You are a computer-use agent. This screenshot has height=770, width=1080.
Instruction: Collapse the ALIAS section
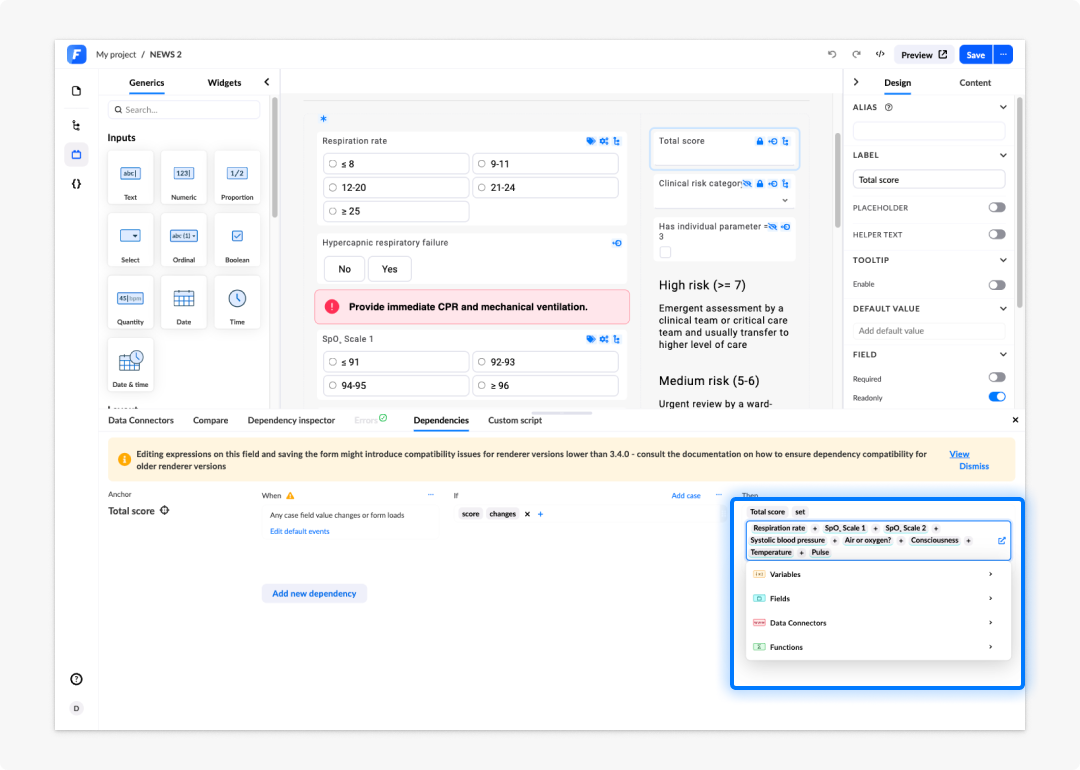tap(1003, 107)
